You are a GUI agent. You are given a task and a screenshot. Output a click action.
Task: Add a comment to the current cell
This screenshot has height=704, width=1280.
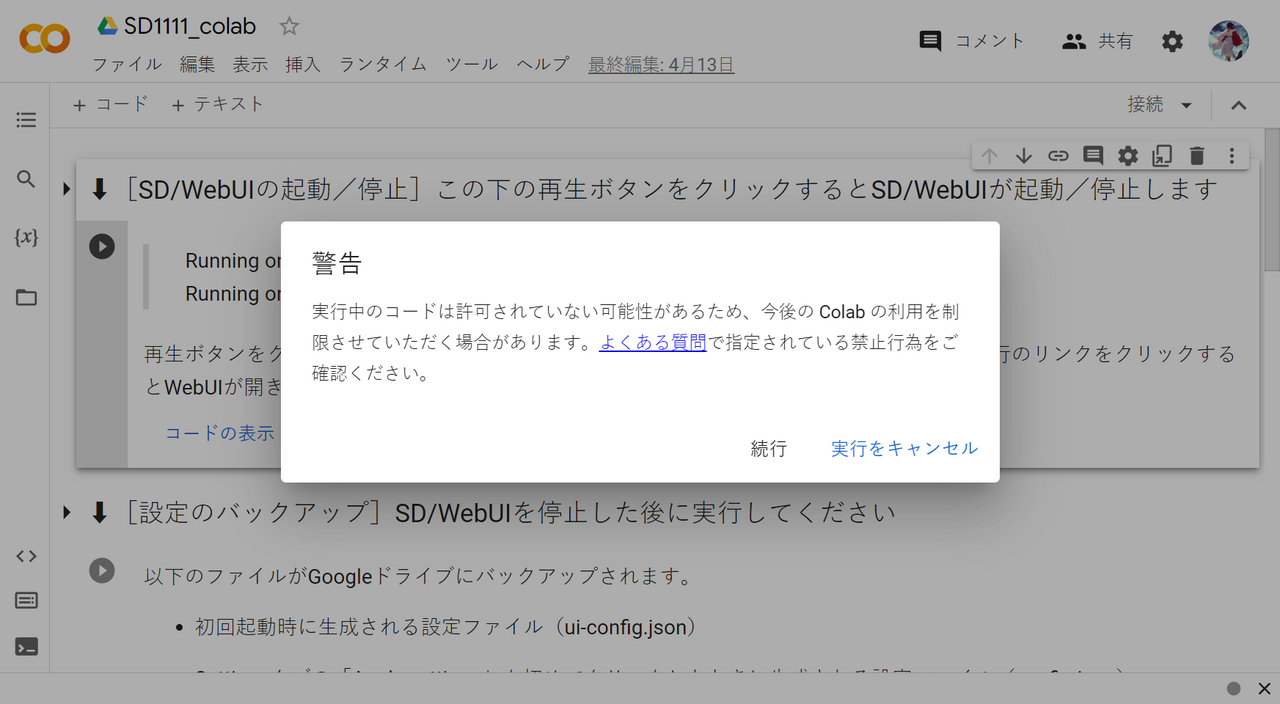tap(1092, 155)
